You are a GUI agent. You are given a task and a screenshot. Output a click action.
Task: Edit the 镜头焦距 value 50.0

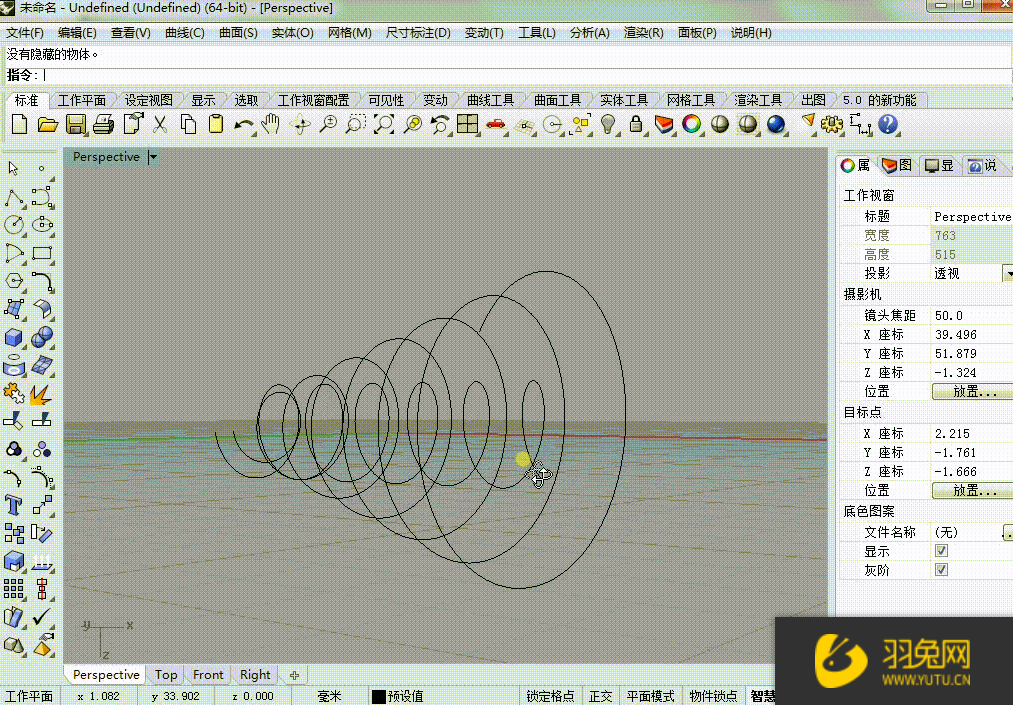point(972,315)
